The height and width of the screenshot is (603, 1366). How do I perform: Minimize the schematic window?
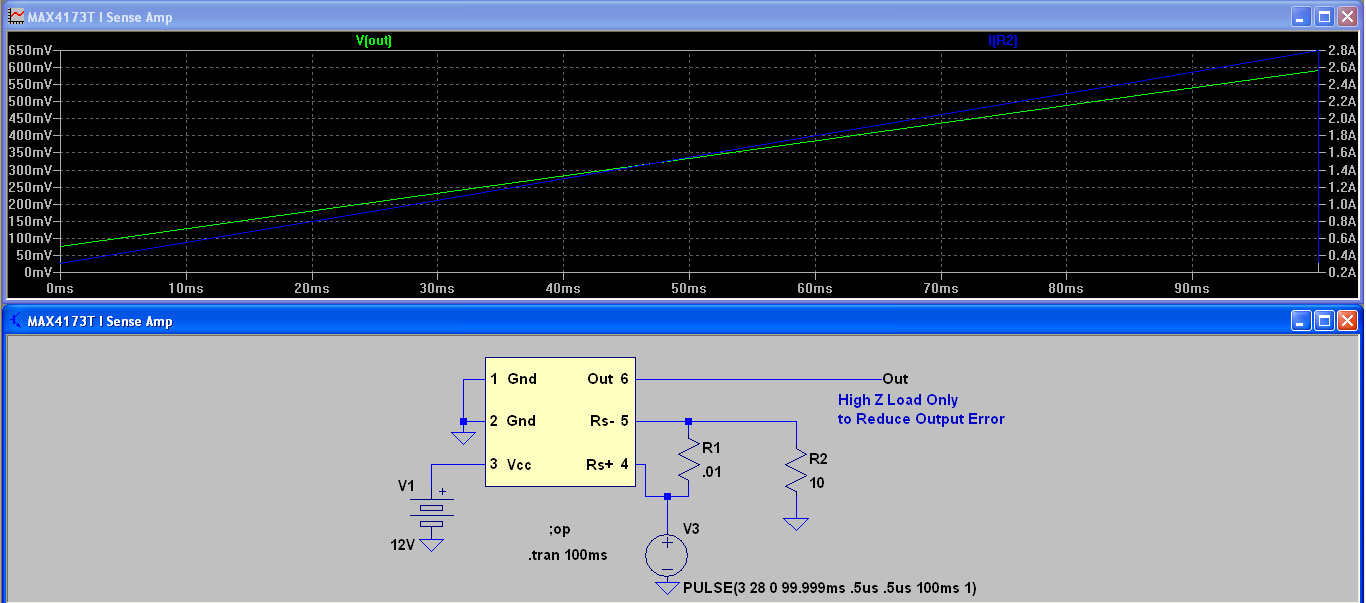tap(1301, 321)
